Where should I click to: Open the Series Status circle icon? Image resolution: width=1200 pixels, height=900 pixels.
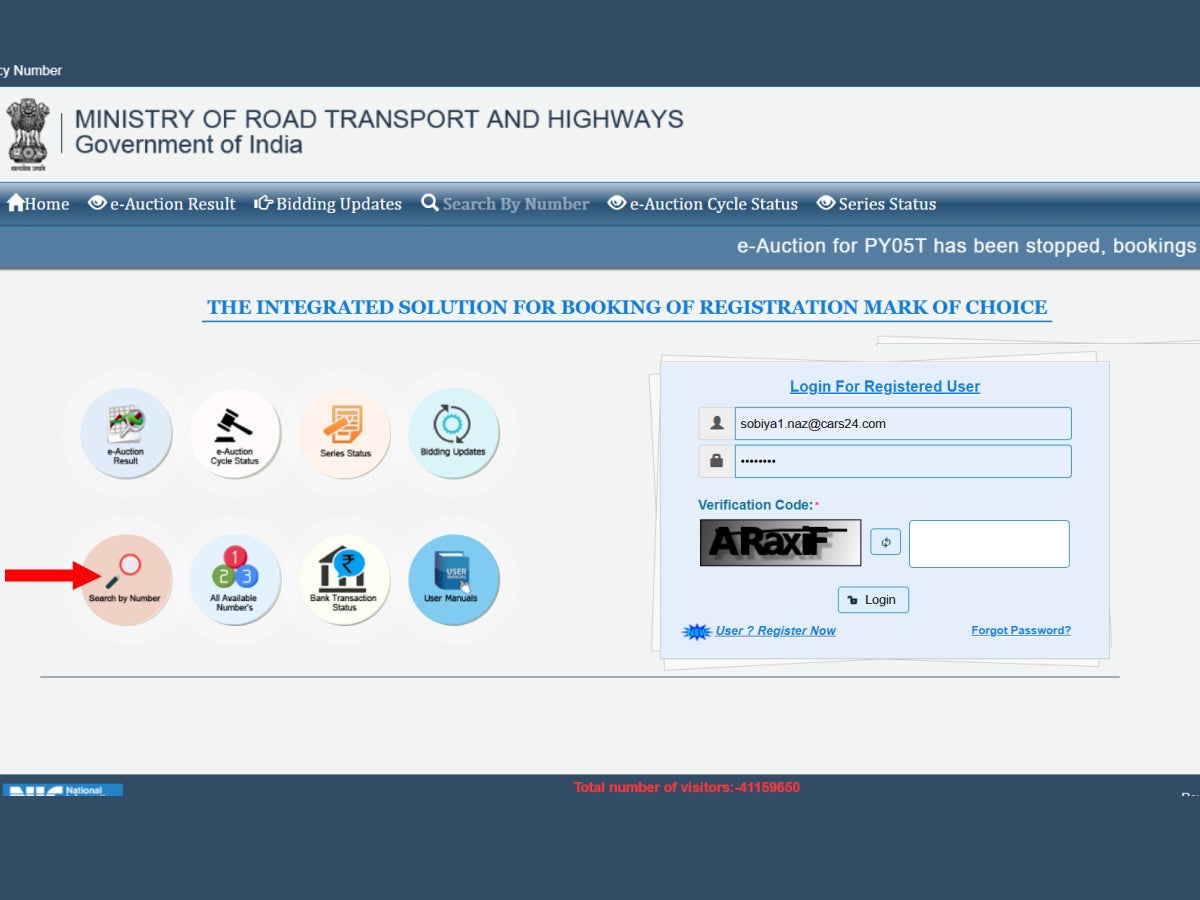click(345, 434)
